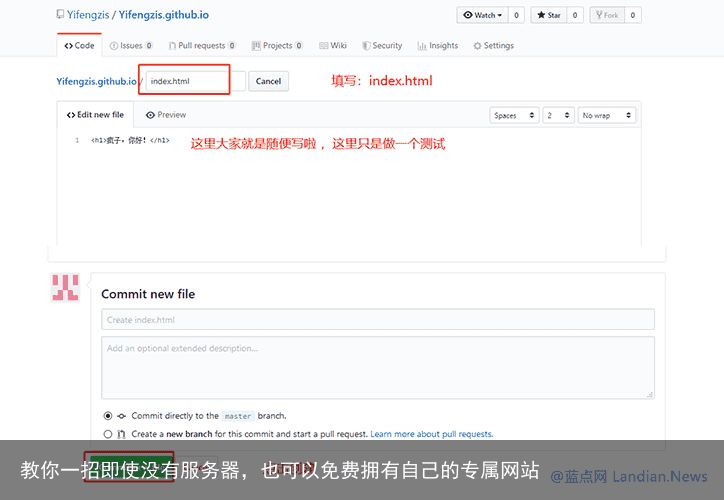Click the user avatar beside commit form
The width and height of the screenshot is (724, 500).
65,287
